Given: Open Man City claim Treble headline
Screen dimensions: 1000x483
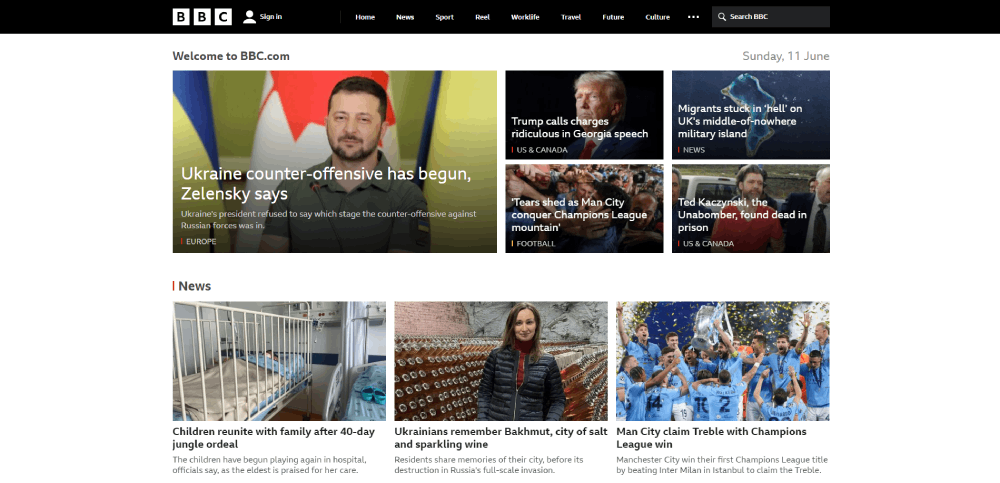Looking at the screenshot, I should (711, 438).
